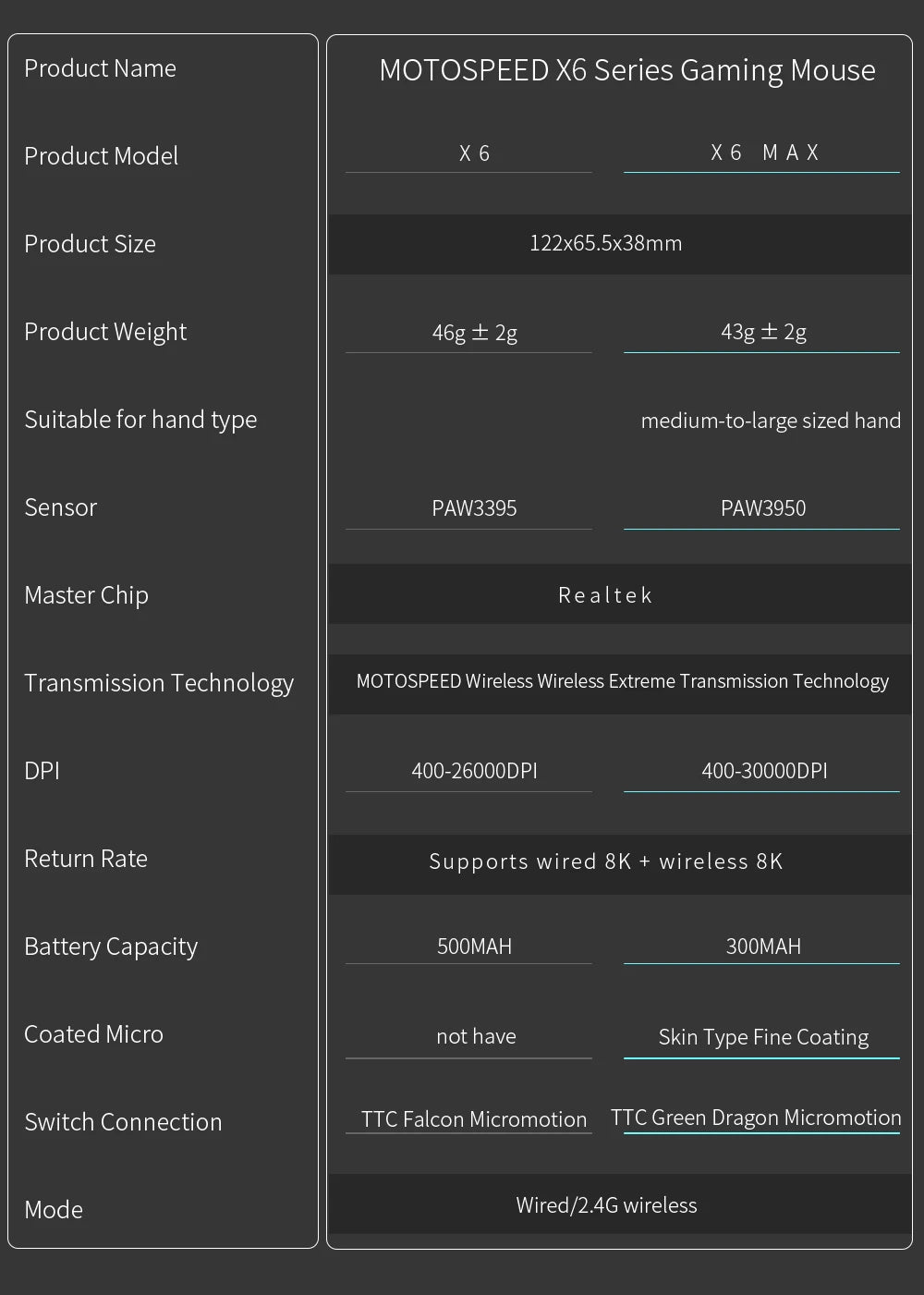This screenshot has height=1295, width=924.
Task: Select the '300MAH' battery value
Action: pyautogui.click(x=763, y=947)
